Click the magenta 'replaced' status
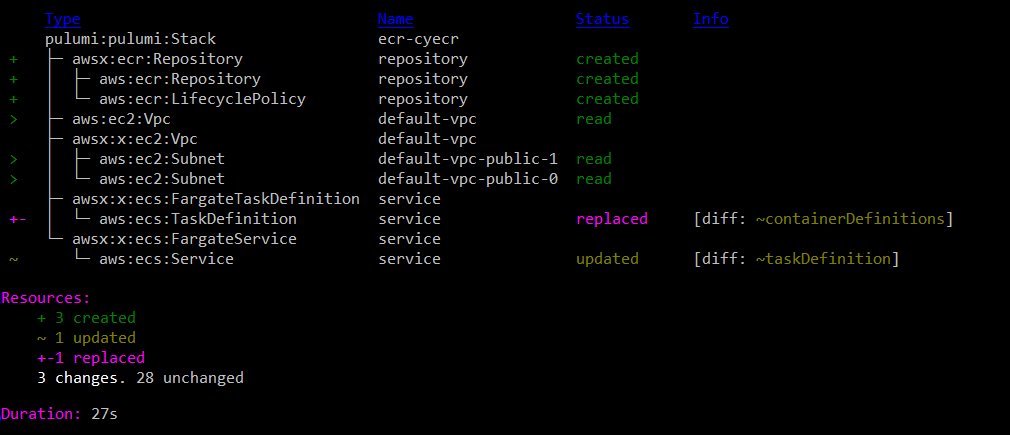 point(612,219)
